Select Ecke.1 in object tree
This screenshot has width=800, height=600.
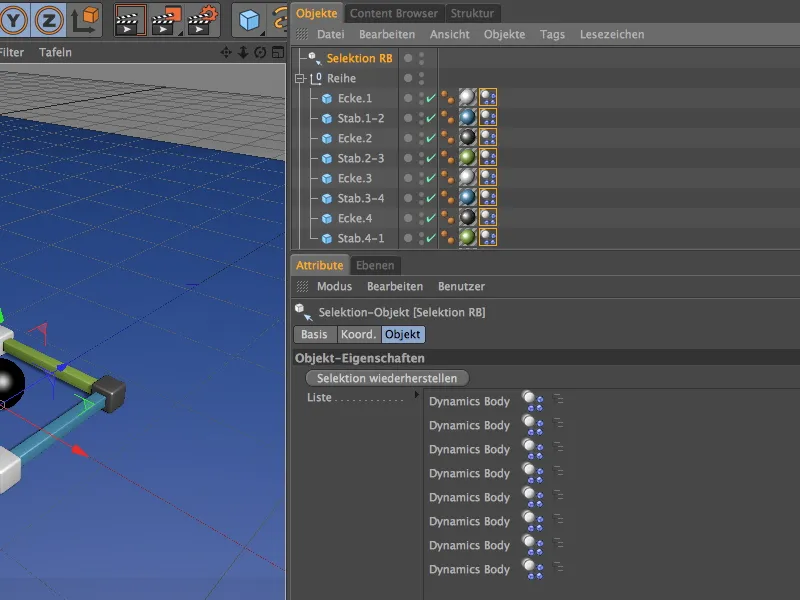coord(355,98)
